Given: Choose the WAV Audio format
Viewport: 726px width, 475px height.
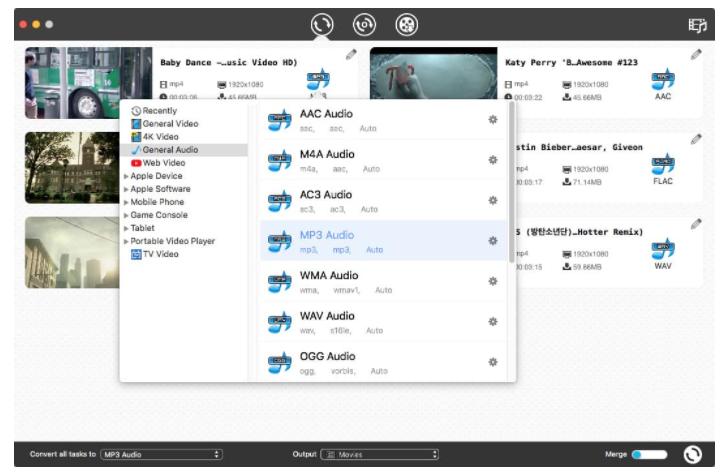Looking at the screenshot, I should tap(383, 322).
